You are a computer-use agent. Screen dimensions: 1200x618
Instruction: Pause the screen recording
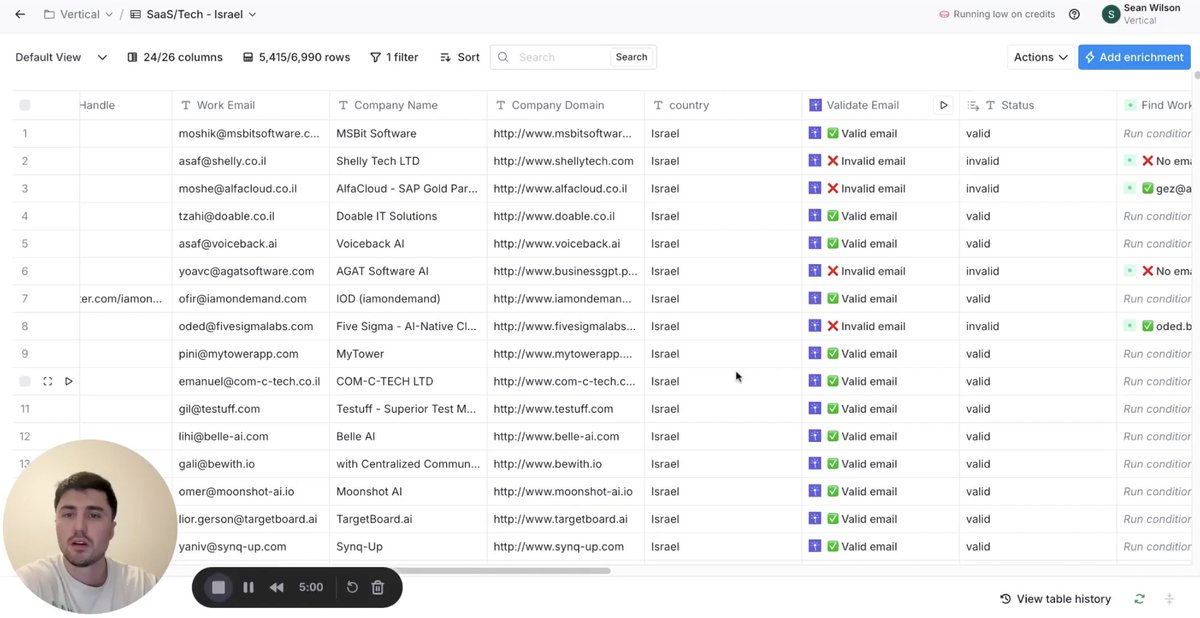pos(248,587)
